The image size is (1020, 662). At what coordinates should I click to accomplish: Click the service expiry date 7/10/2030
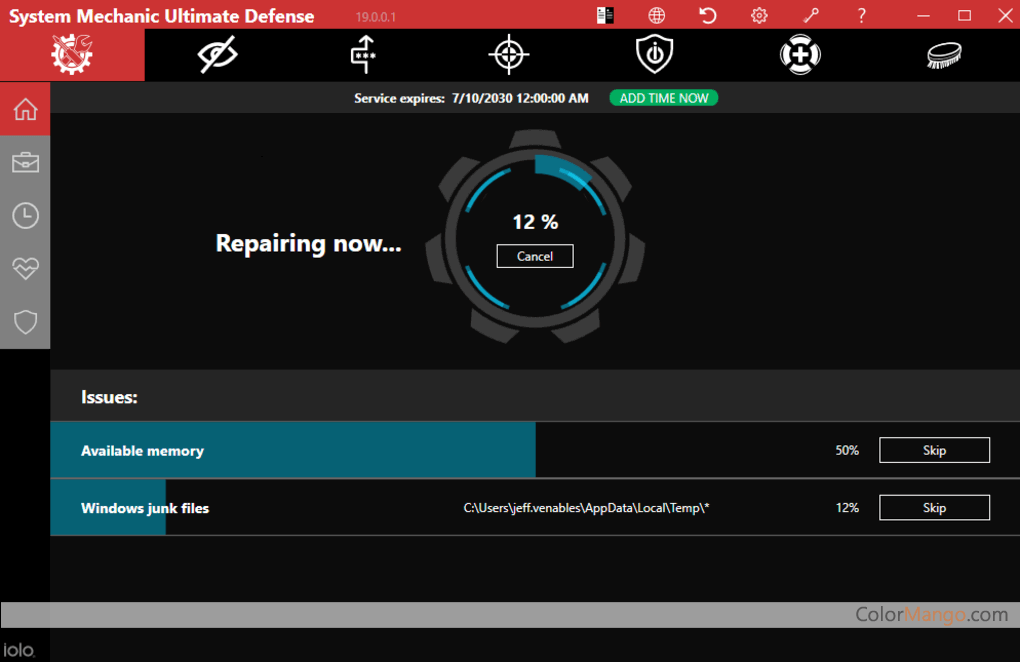tap(520, 98)
